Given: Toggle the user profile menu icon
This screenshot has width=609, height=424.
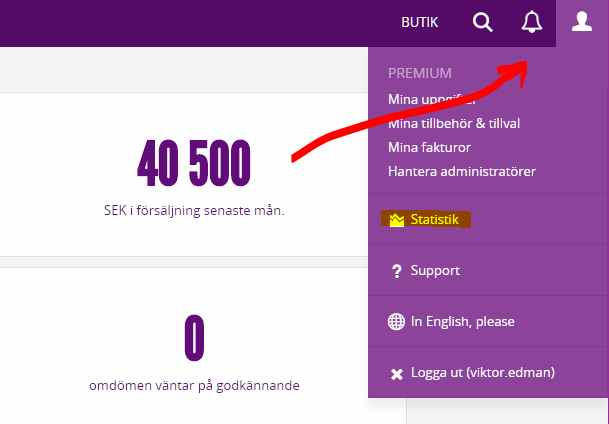Looking at the screenshot, I should (581, 21).
